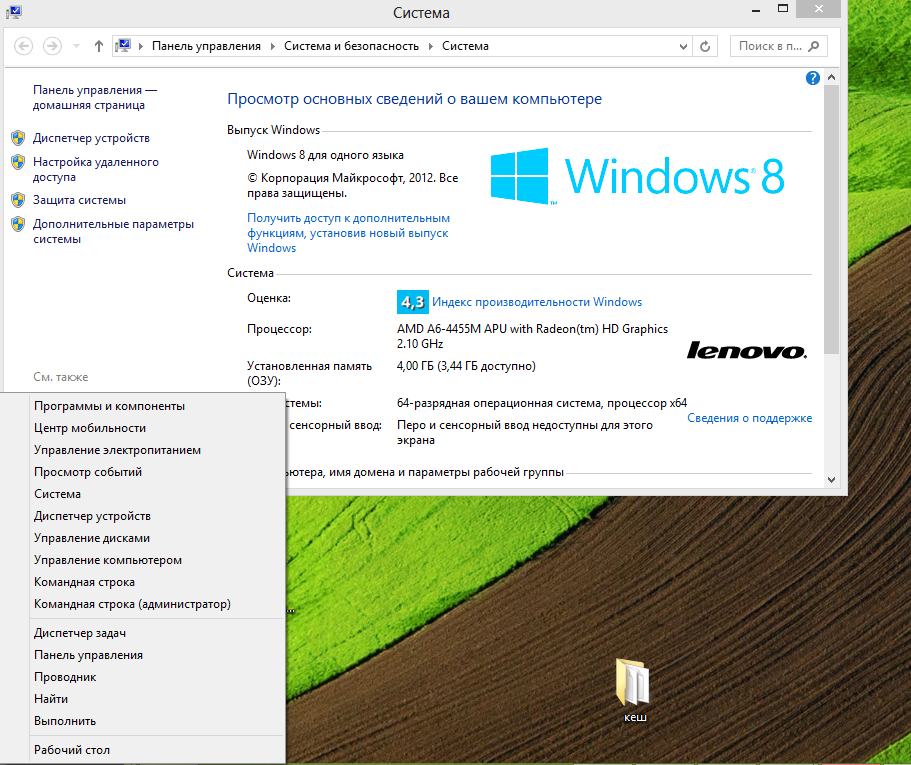Click the shield icon beside Диспетчер устройств

(18, 138)
